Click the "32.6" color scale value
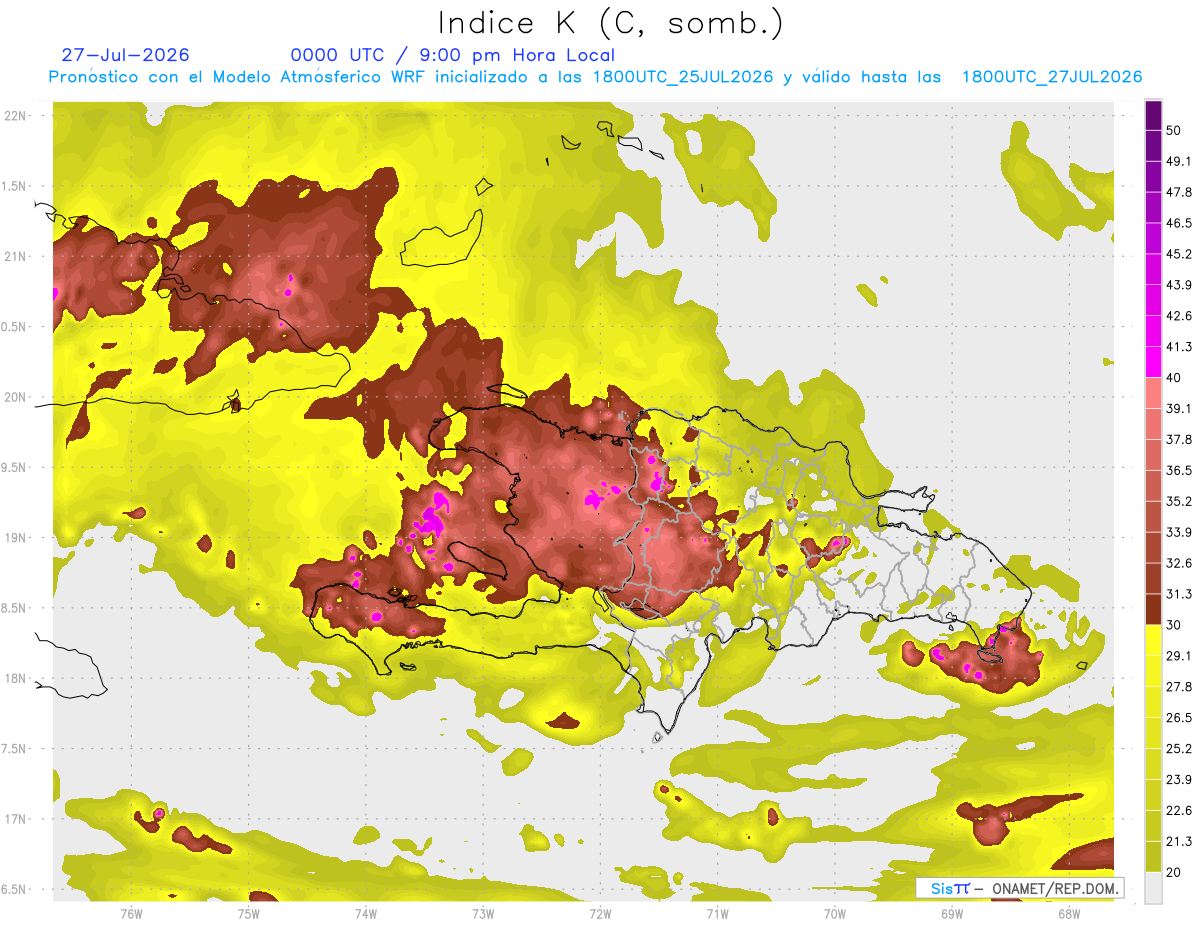This screenshot has width=1200, height=927. coord(1179,563)
